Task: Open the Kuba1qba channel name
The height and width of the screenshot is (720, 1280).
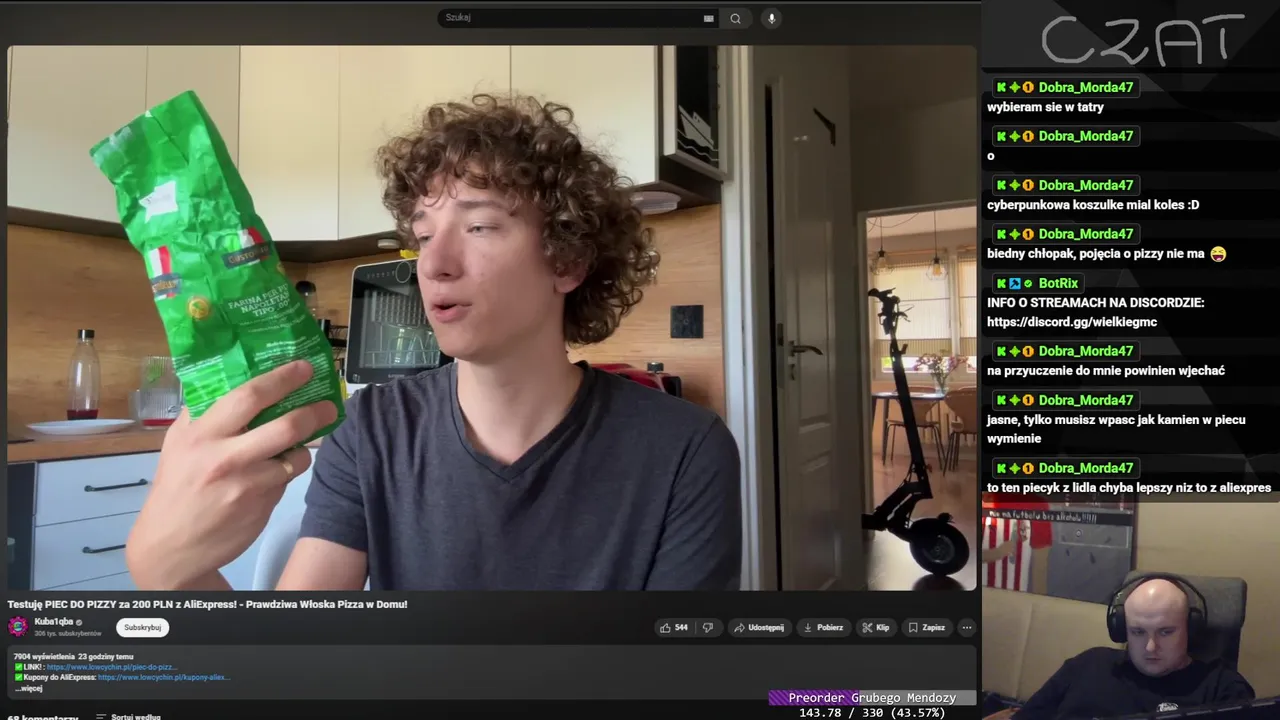Action: click(54, 621)
